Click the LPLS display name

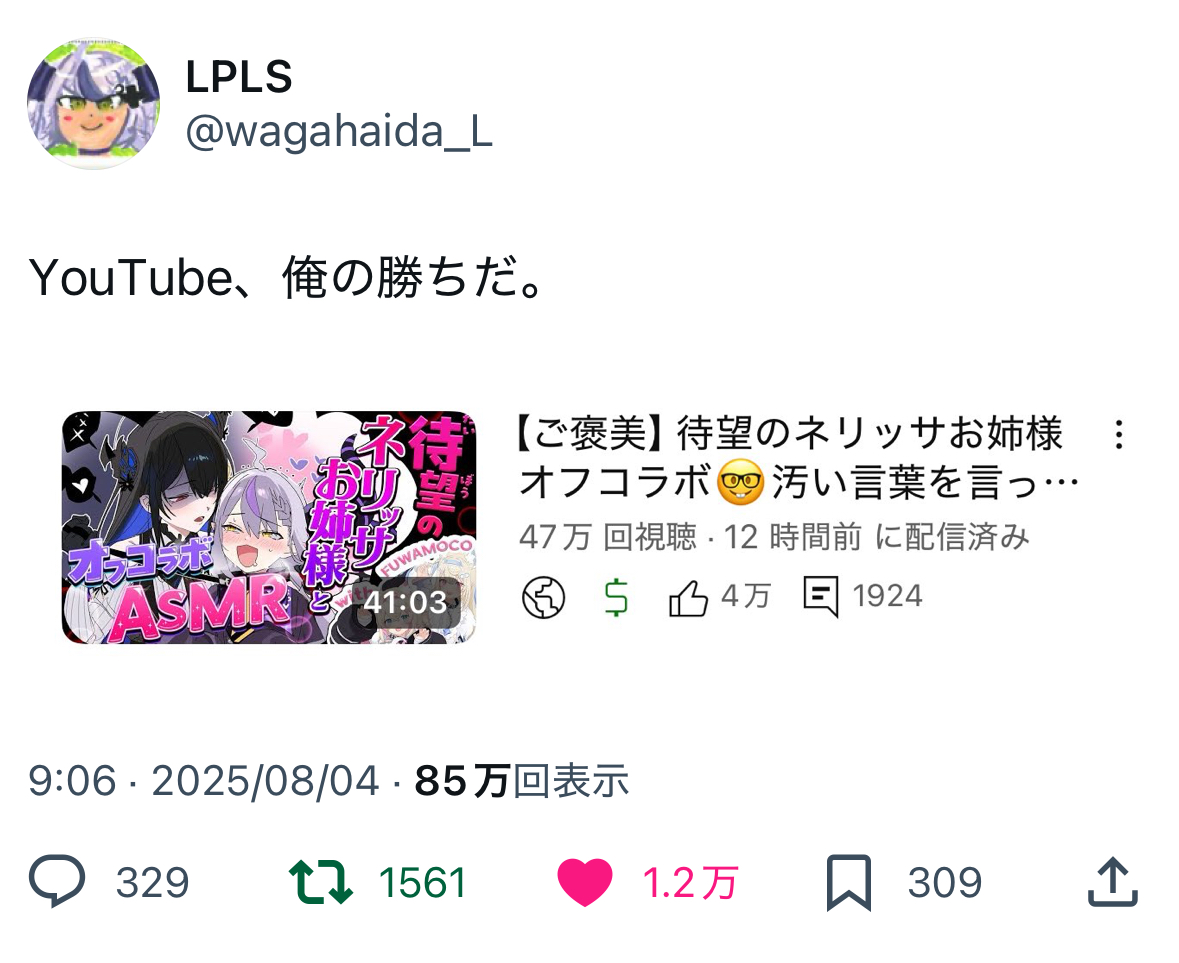click(x=239, y=77)
